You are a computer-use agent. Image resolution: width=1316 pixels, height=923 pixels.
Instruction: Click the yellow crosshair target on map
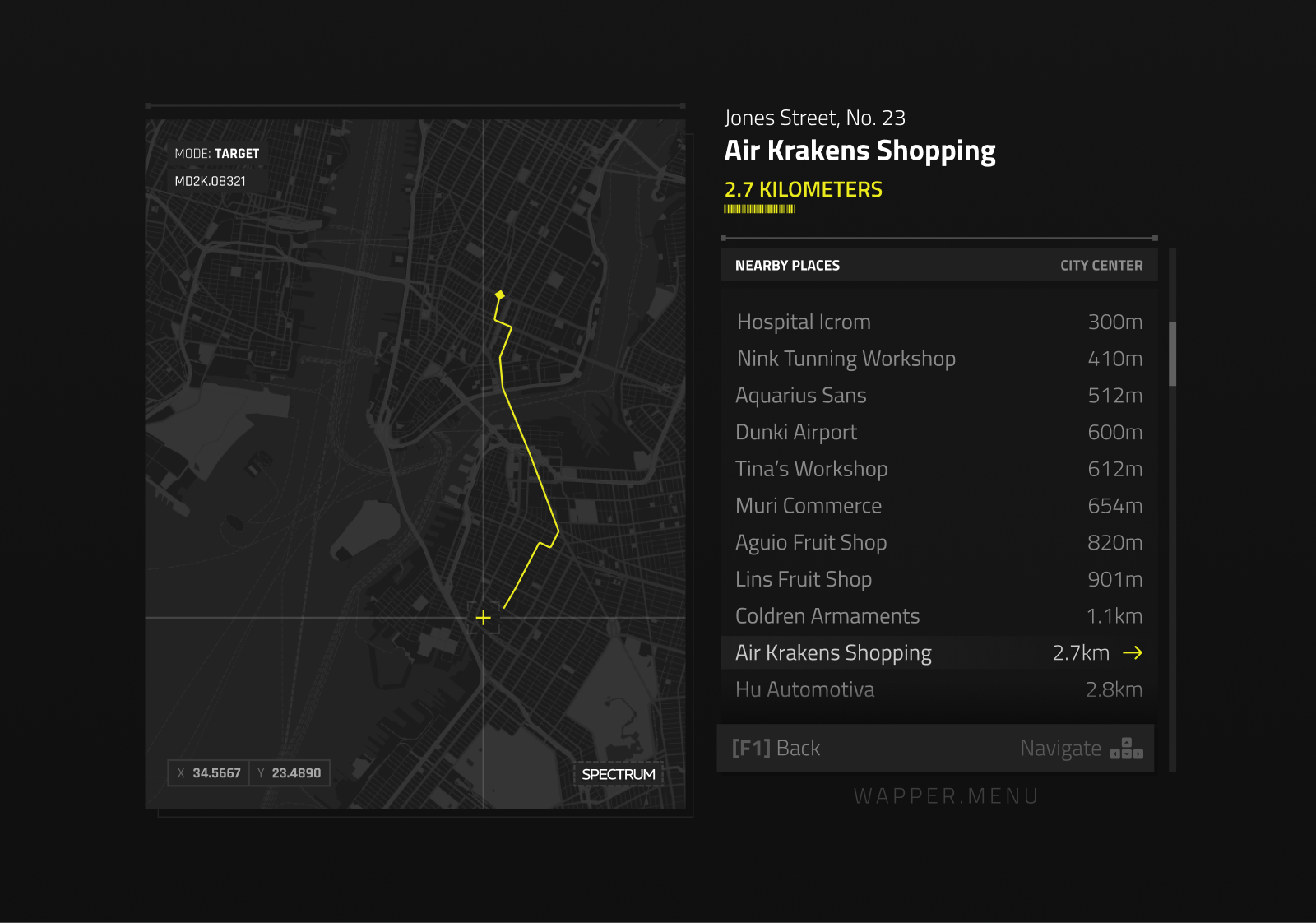484,617
